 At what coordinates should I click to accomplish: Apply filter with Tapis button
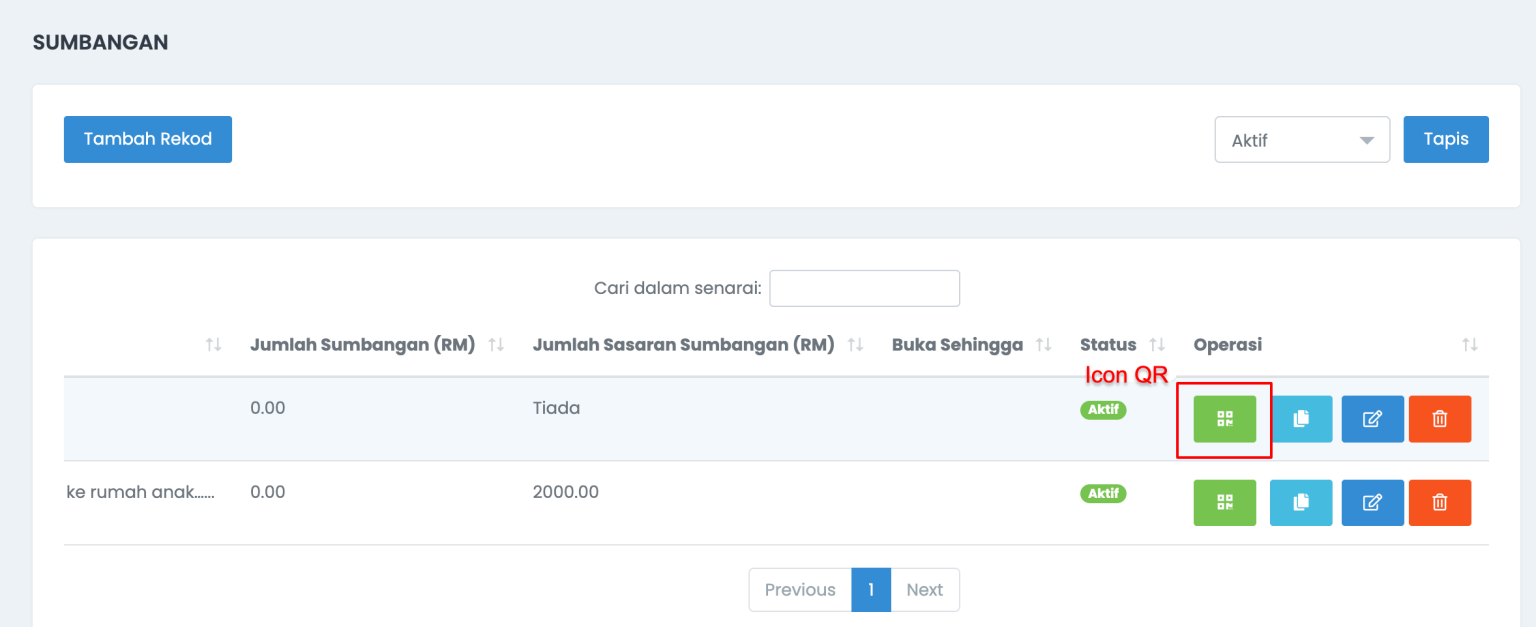[1446, 139]
